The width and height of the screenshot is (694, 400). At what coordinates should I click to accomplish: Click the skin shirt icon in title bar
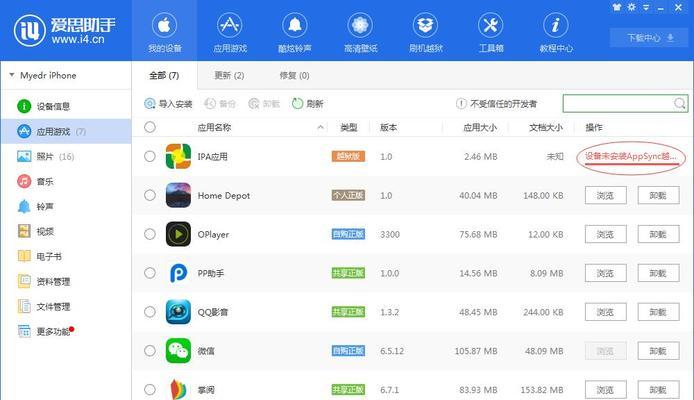point(617,7)
